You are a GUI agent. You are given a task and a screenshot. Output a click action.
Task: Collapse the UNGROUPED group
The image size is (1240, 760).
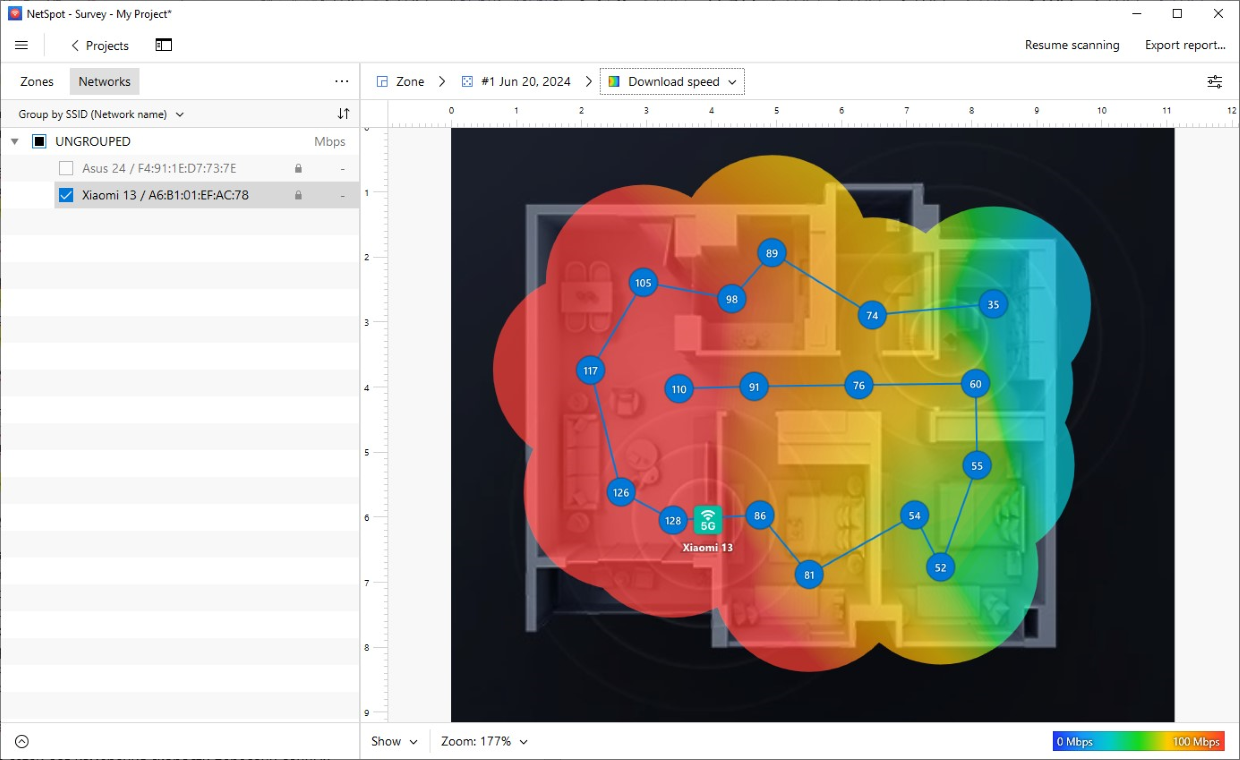click(x=14, y=141)
